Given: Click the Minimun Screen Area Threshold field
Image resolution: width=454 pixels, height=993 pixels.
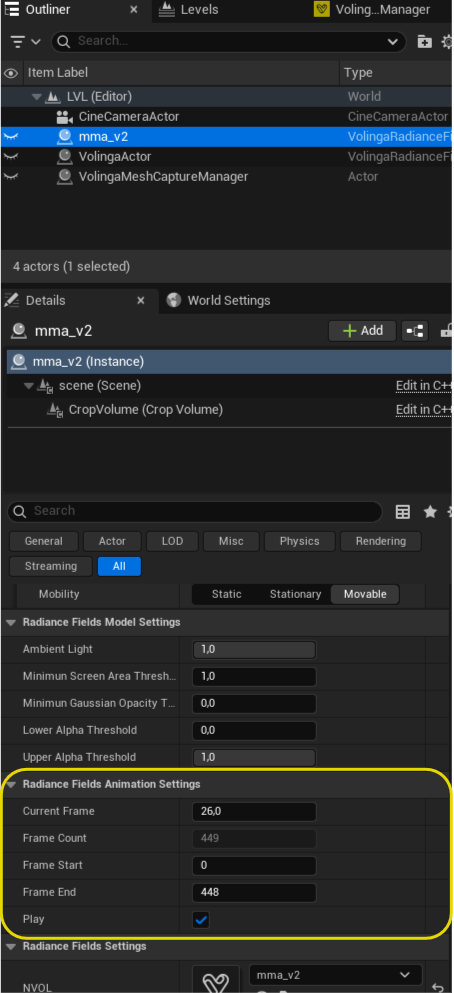Looking at the screenshot, I should pyautogui.click(x=254, y=677).
